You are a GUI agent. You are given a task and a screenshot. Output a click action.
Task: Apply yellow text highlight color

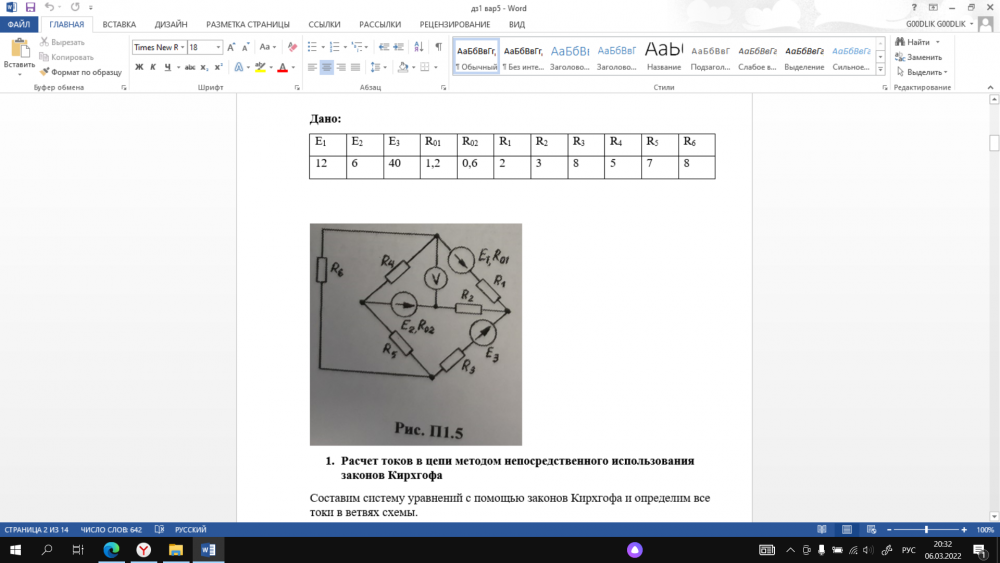[x=260, y=67]
